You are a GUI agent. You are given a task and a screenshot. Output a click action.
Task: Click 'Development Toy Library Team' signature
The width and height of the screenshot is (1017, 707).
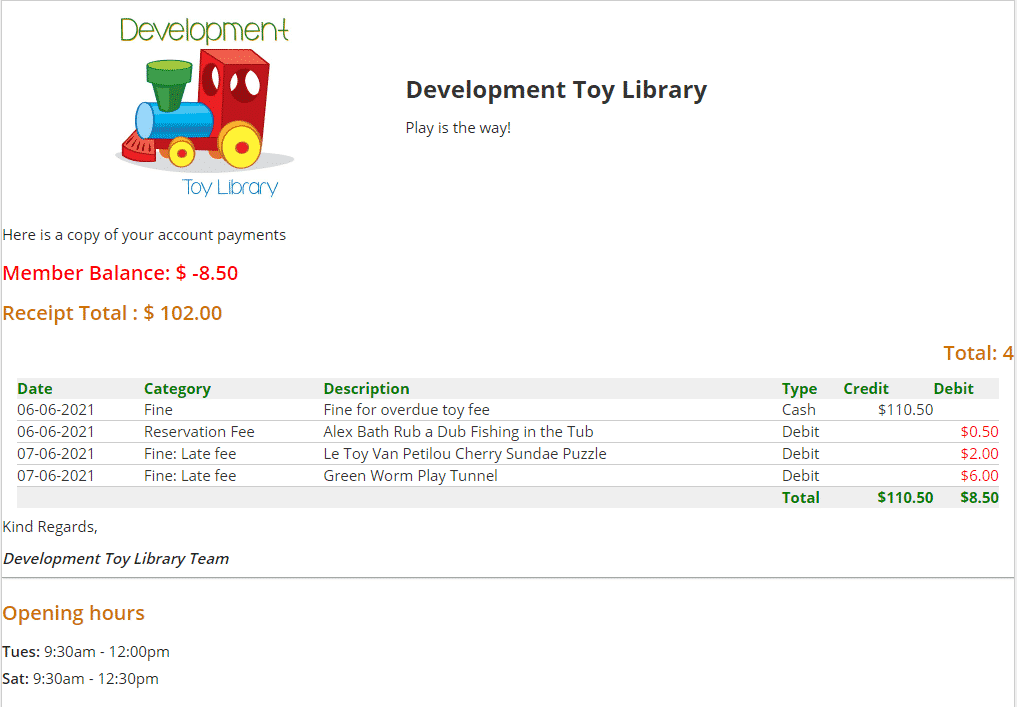[x=116, y=559]
